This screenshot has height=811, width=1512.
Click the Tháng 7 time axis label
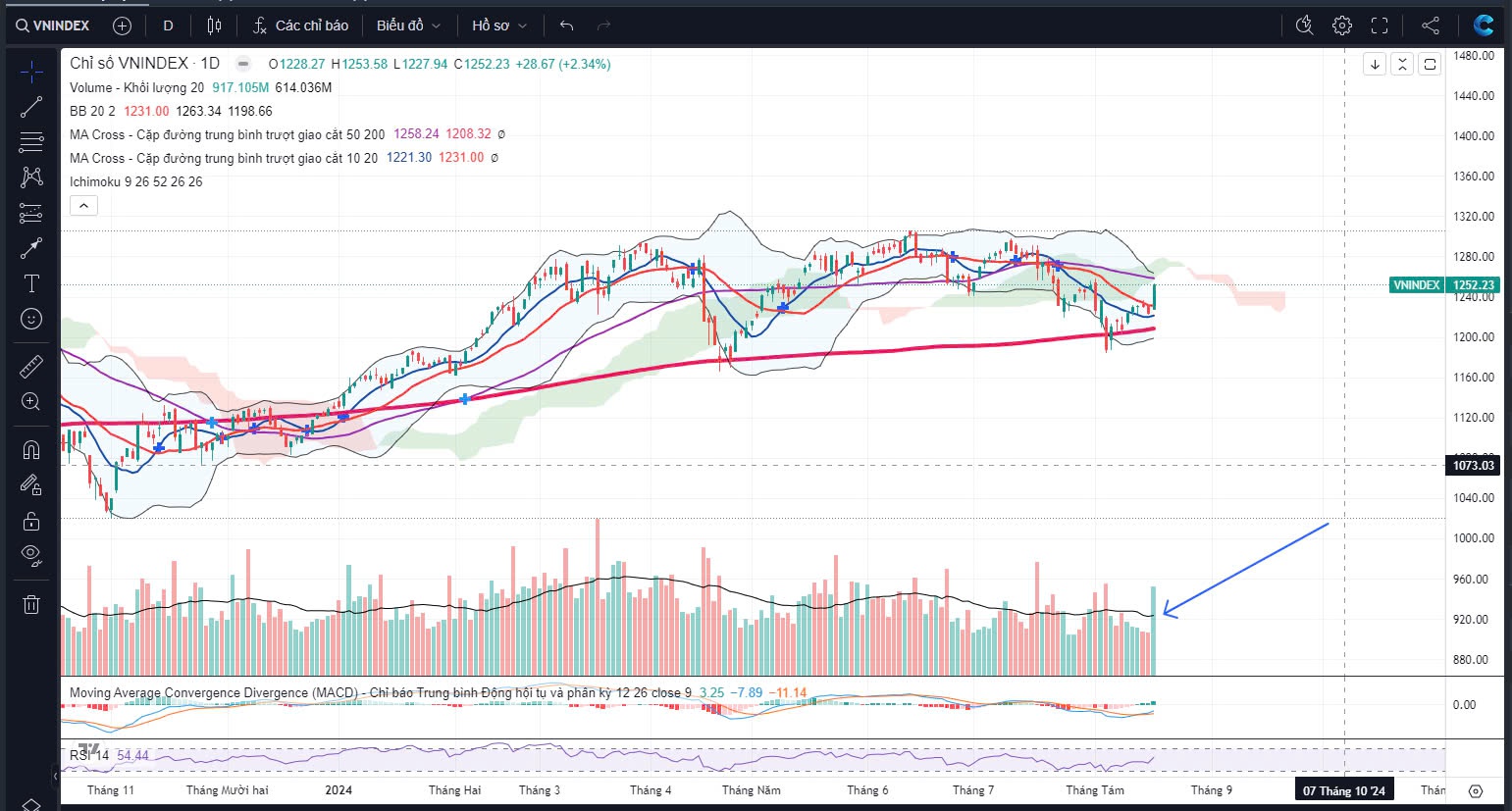click(x=972, y=790)
